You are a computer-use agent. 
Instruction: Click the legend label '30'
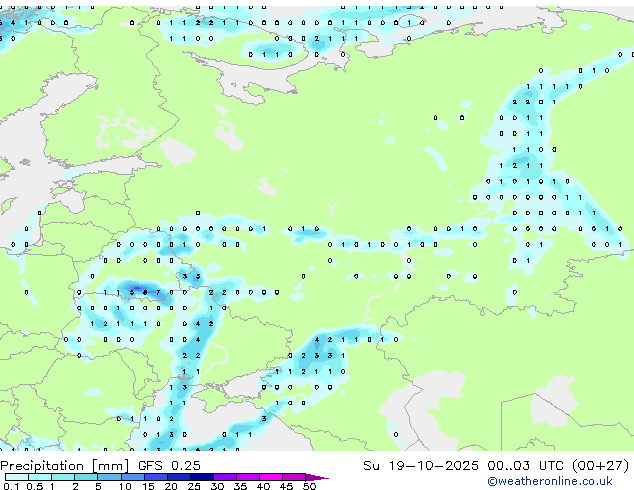click(x=217, y=486)
